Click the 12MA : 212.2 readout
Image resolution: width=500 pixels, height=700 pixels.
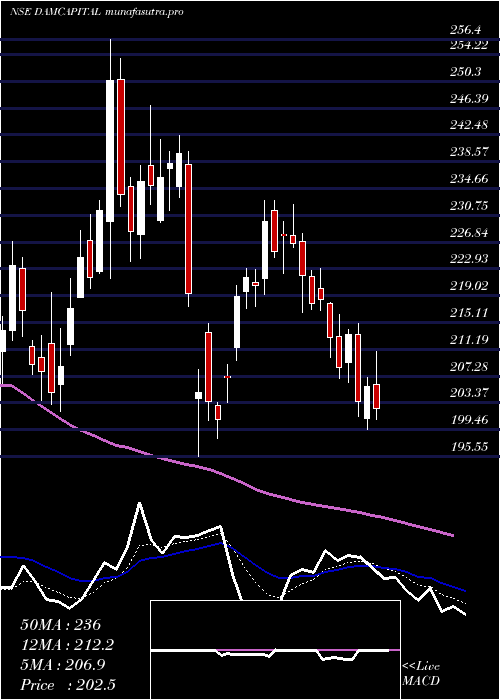(67, 645)
